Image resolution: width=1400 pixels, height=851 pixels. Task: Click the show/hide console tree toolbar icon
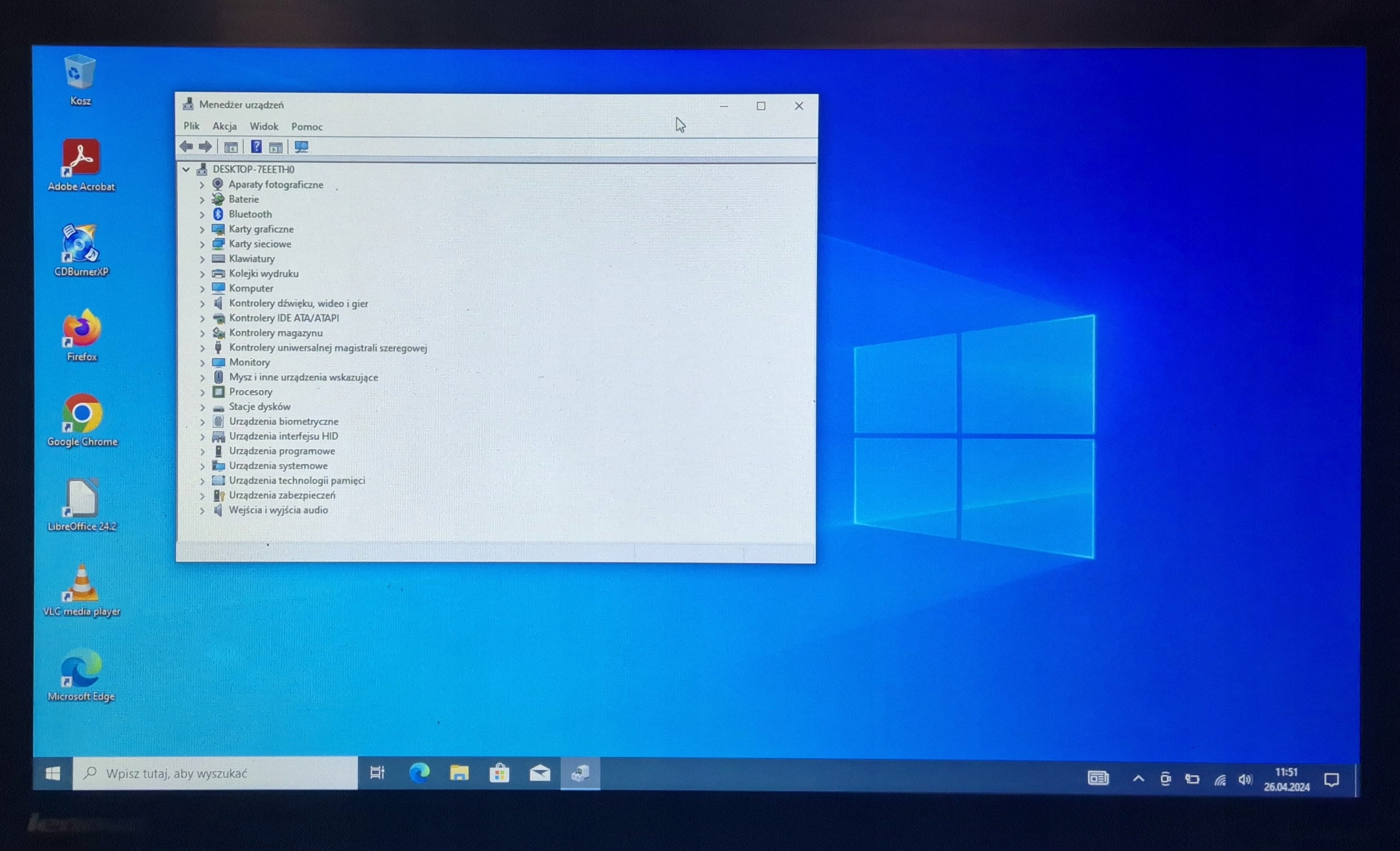pyautogui.click(x=230, y=147)
